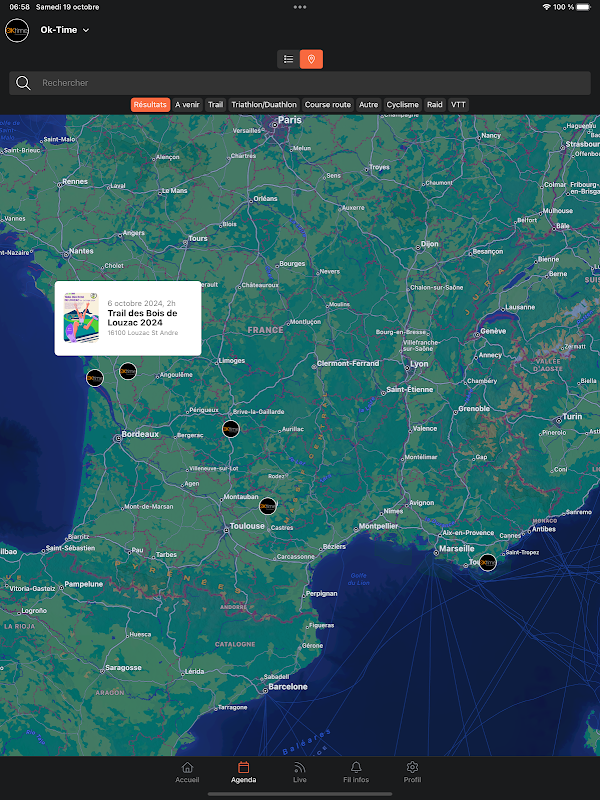This screenshot has width=600, height=800.
Task: Click the Genève label on the map
Action: pyautogui.click(x=493, y=331)
